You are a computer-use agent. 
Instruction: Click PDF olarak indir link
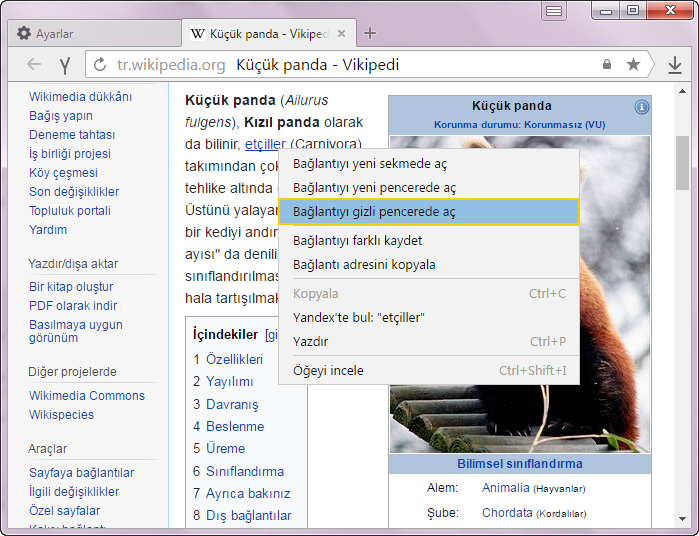pos(73,306)
